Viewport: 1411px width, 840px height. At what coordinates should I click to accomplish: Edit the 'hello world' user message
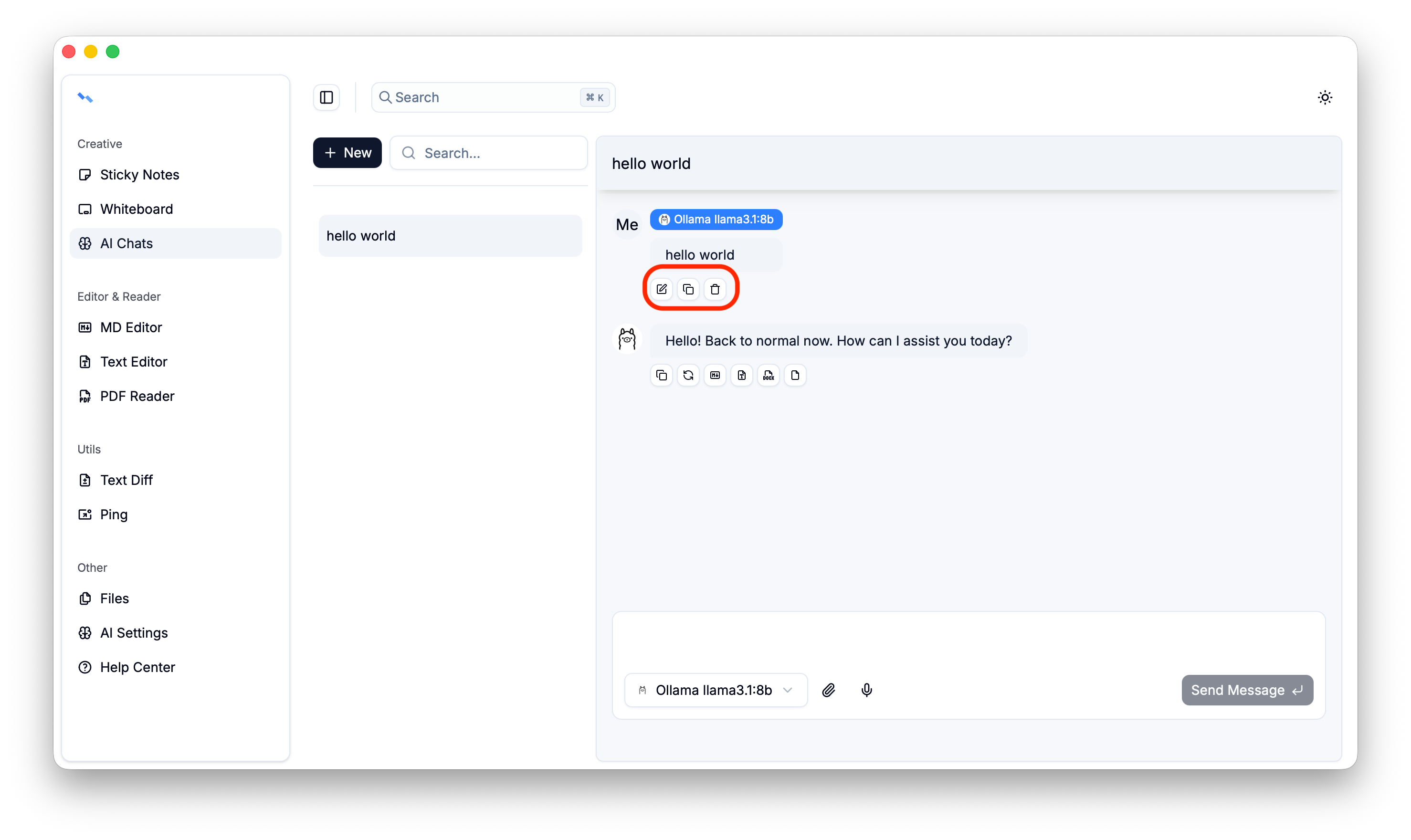coord(661,289)
